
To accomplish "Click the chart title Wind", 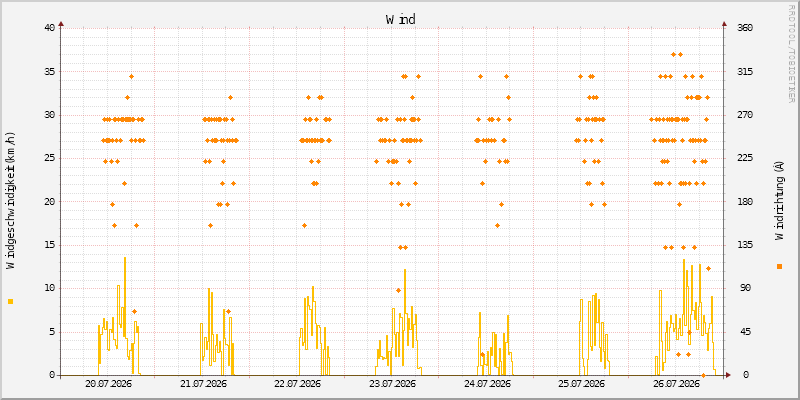I will pos(401,19).
